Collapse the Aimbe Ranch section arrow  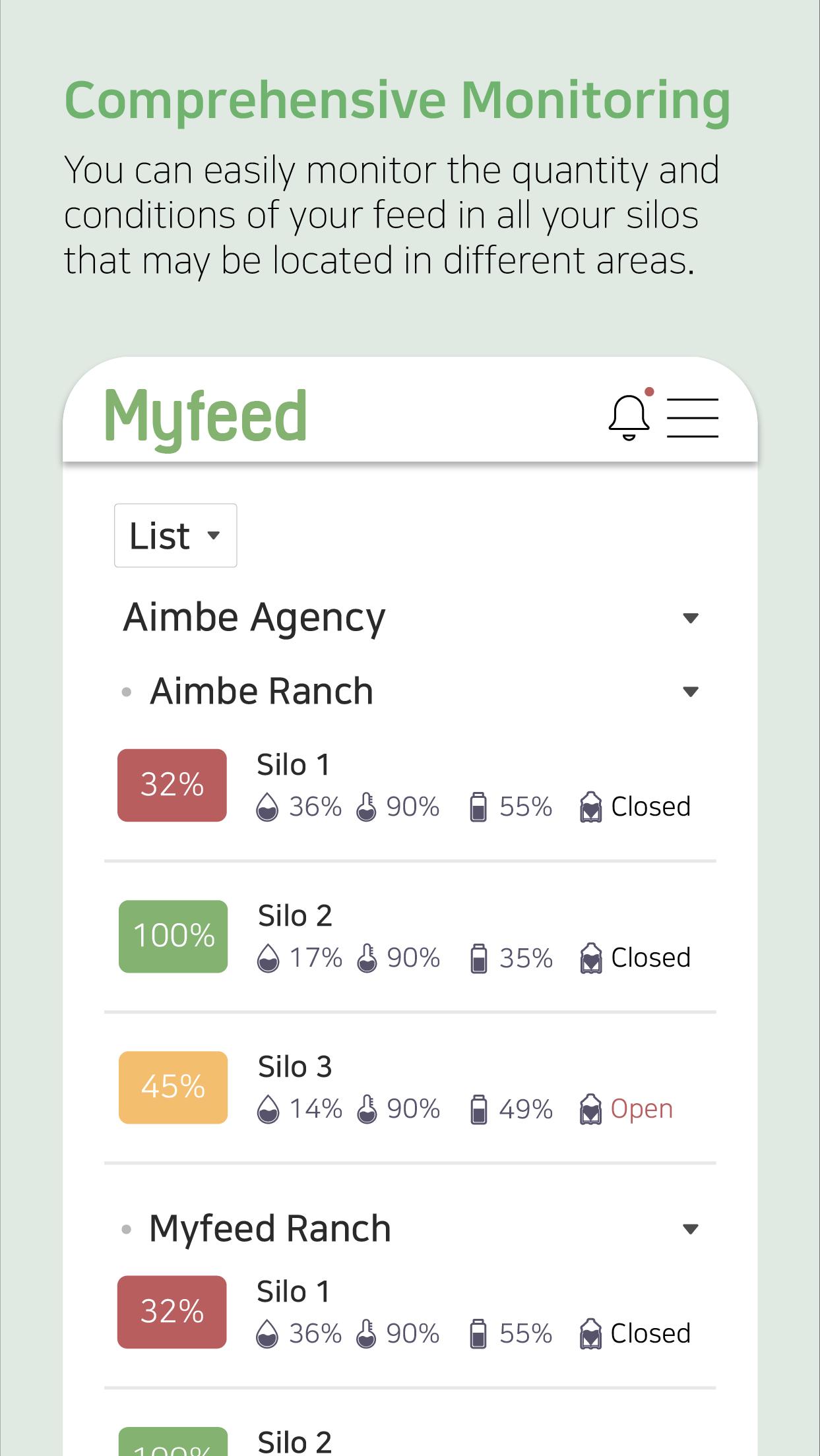pos(691,692)
